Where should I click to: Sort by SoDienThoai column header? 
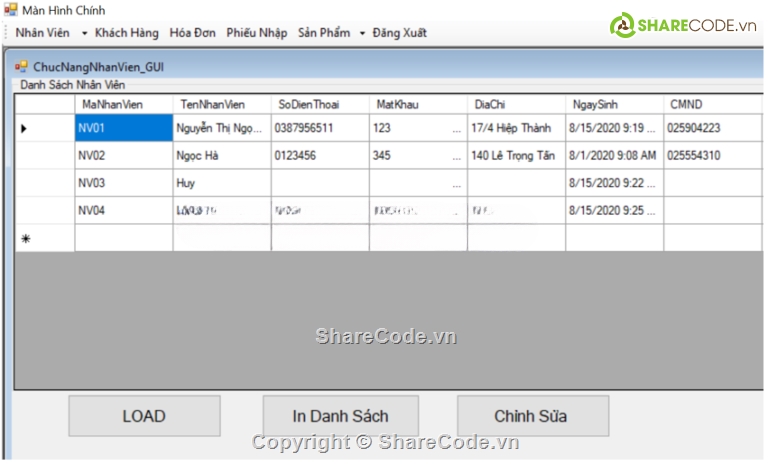tap(320, 104)
